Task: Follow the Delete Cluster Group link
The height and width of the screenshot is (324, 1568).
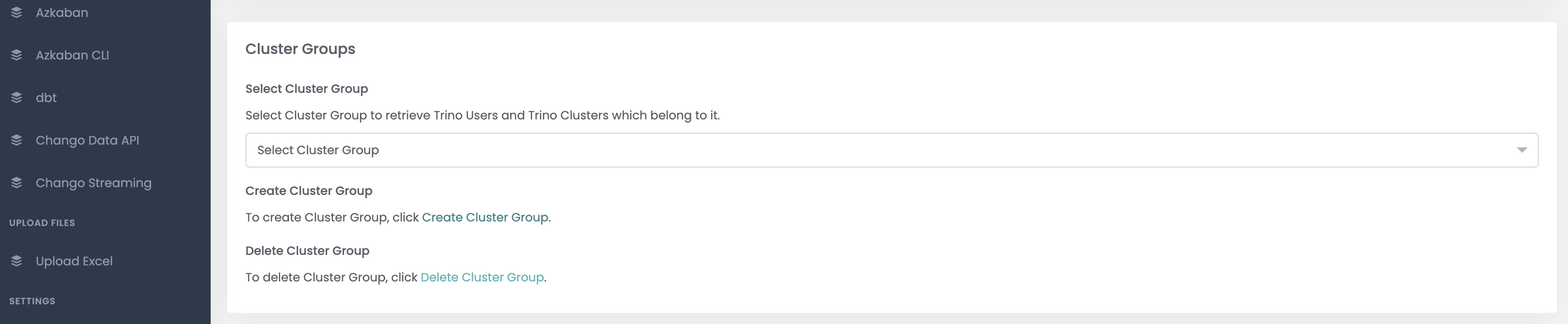Action: (x=482, y=277)
